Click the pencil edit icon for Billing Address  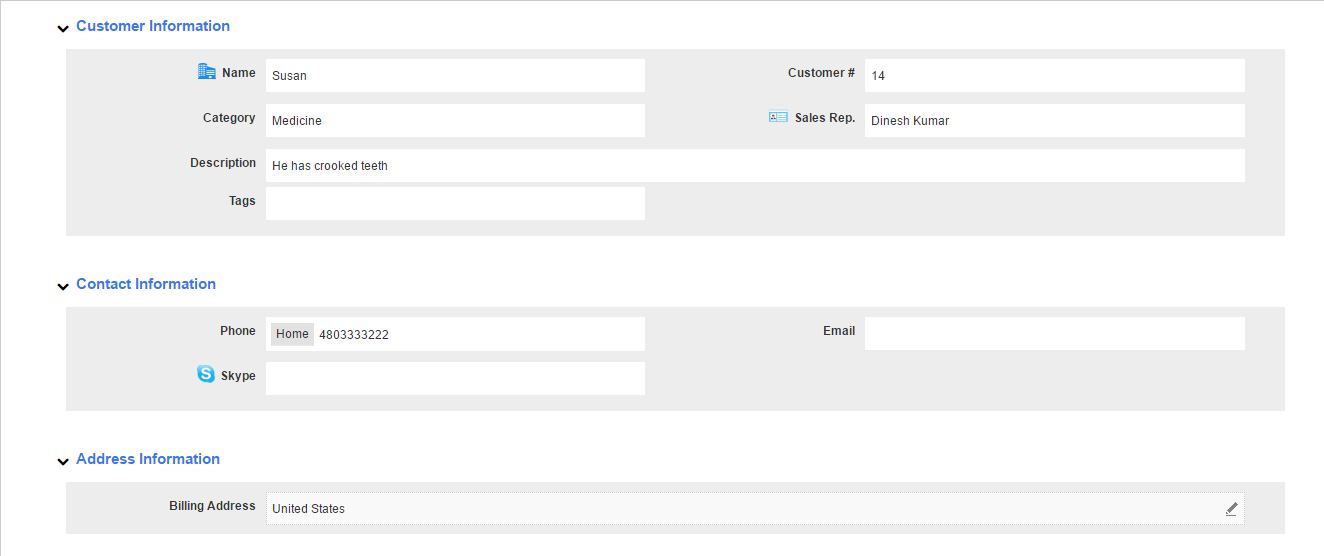pos(1231,509)
